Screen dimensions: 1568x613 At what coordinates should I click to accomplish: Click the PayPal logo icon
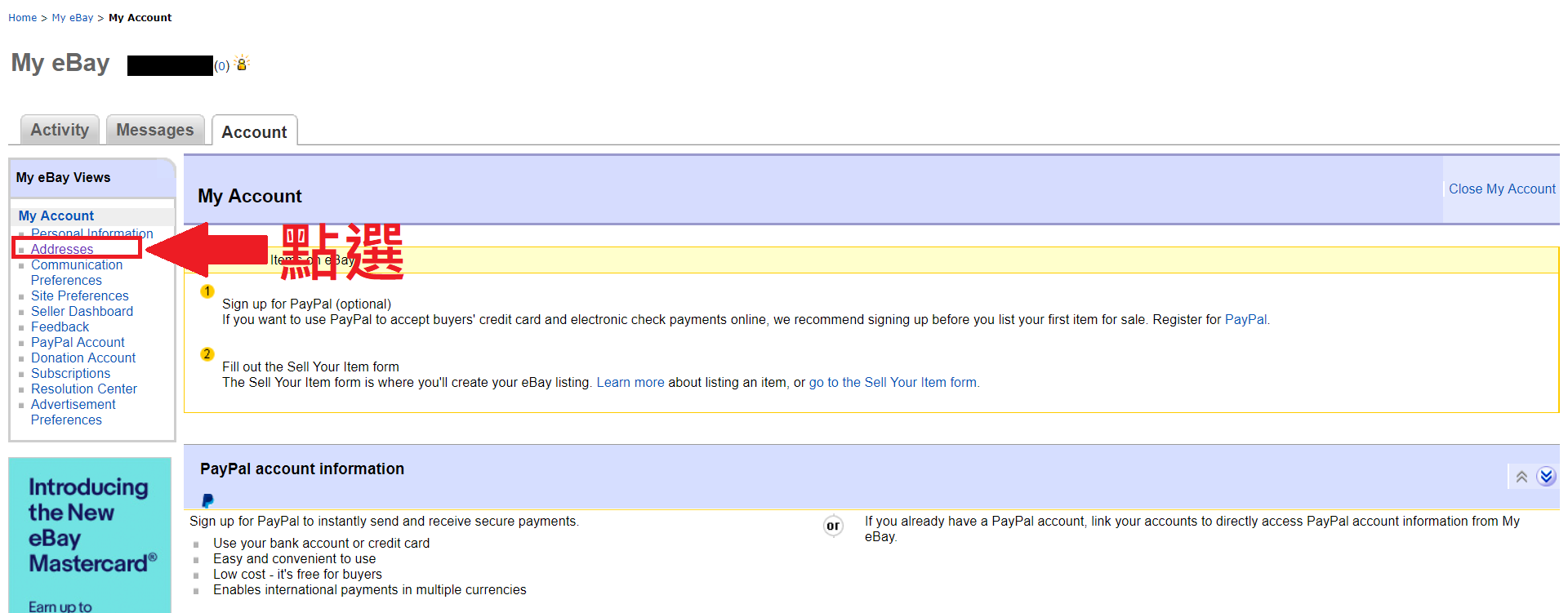click(x=207, y=500)
